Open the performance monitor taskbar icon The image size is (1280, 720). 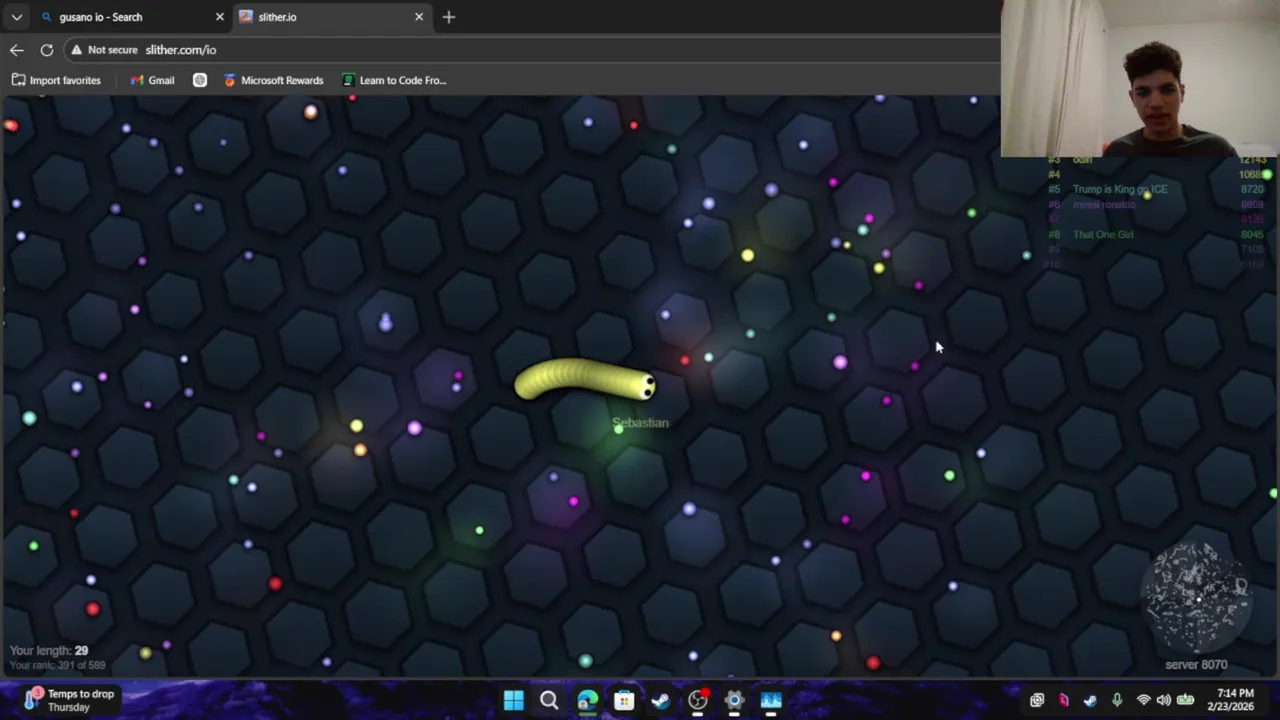(x=771, y=701)
